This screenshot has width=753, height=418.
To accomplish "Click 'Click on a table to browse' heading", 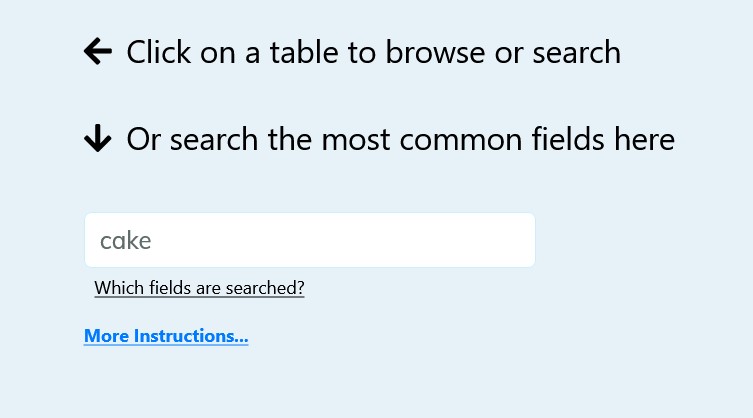I will click(x=373, y=52).
